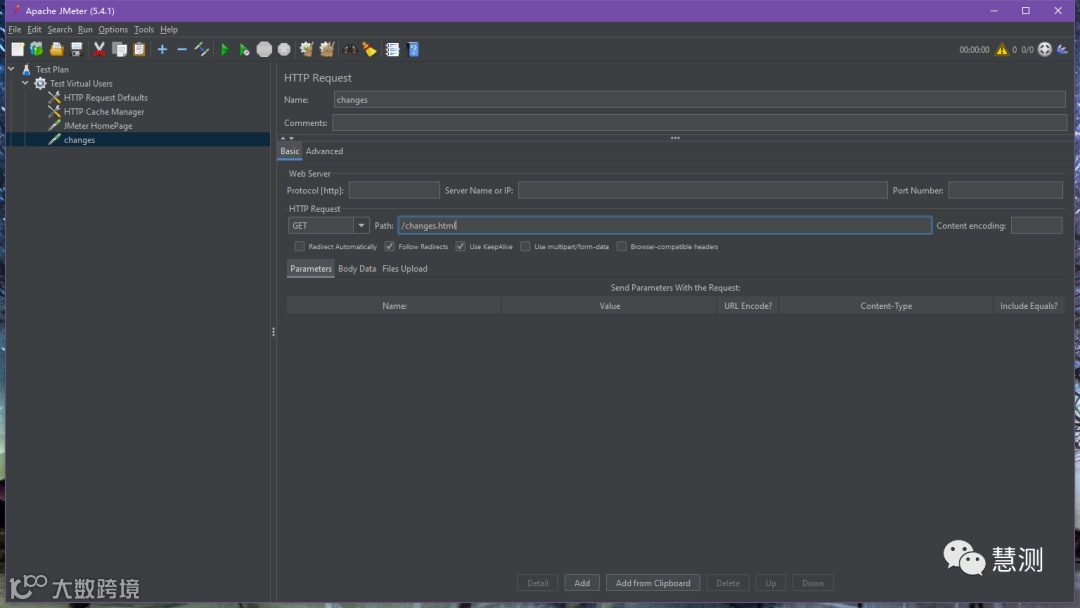Enable Redirect Automatically checkbox

(x=299, y=247)
